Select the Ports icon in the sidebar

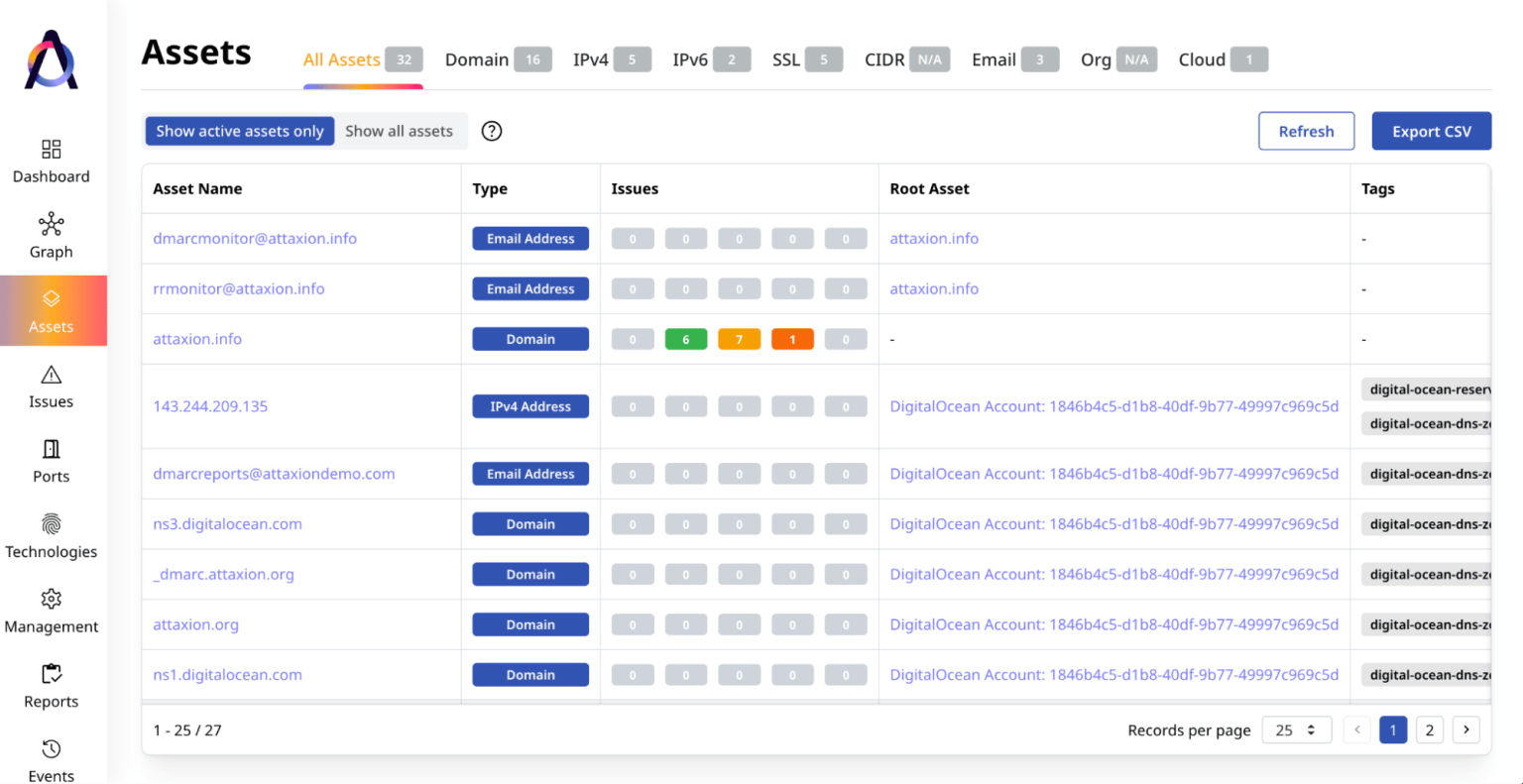point(51,460)
